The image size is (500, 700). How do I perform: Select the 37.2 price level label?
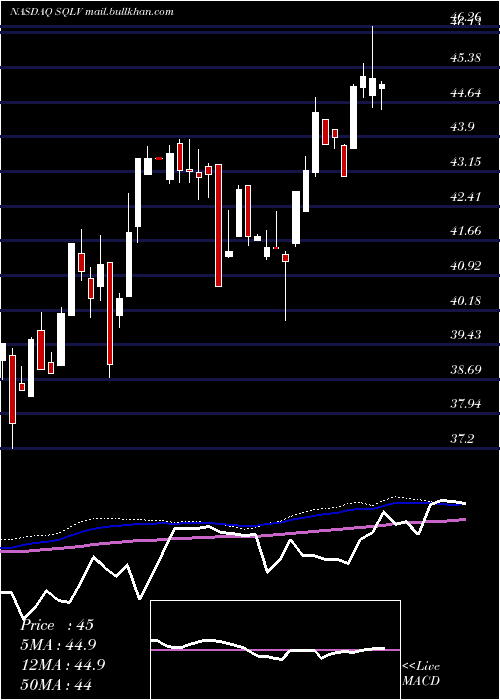[463, 439]
